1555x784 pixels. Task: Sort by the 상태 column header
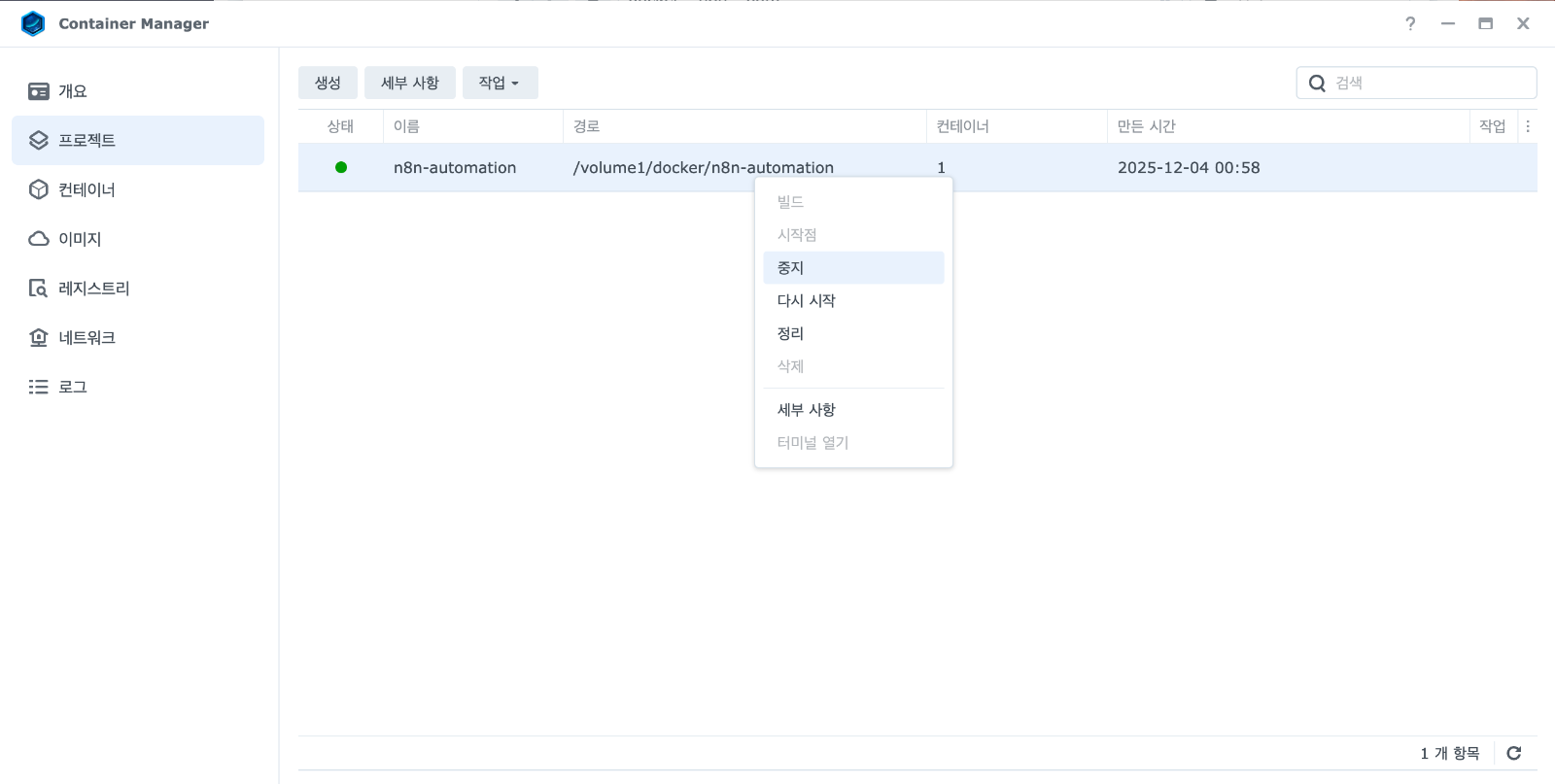pos(340,126)
